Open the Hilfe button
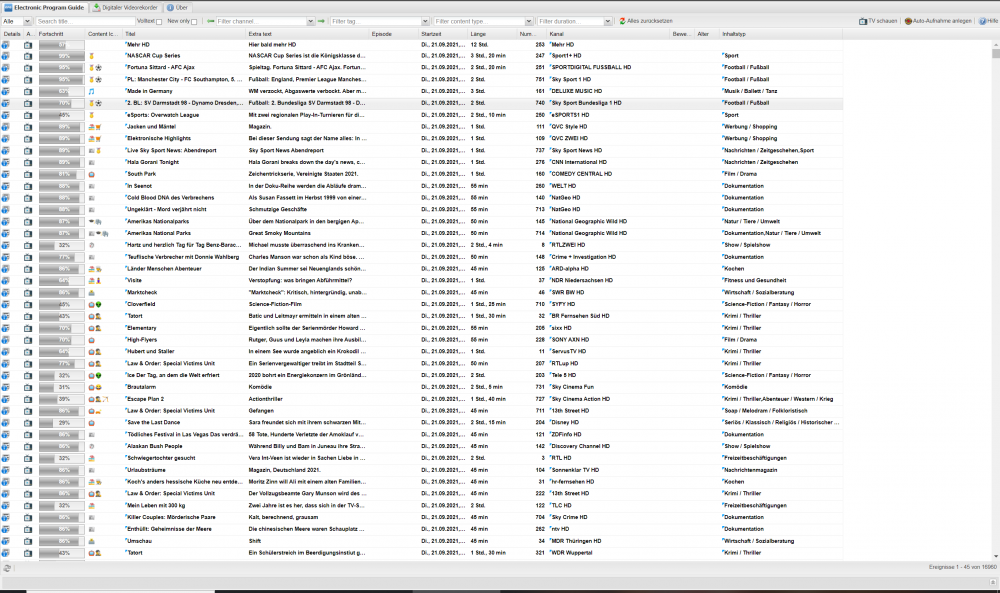This screenshot has width=1000, height=593. [x=989, y=21]
